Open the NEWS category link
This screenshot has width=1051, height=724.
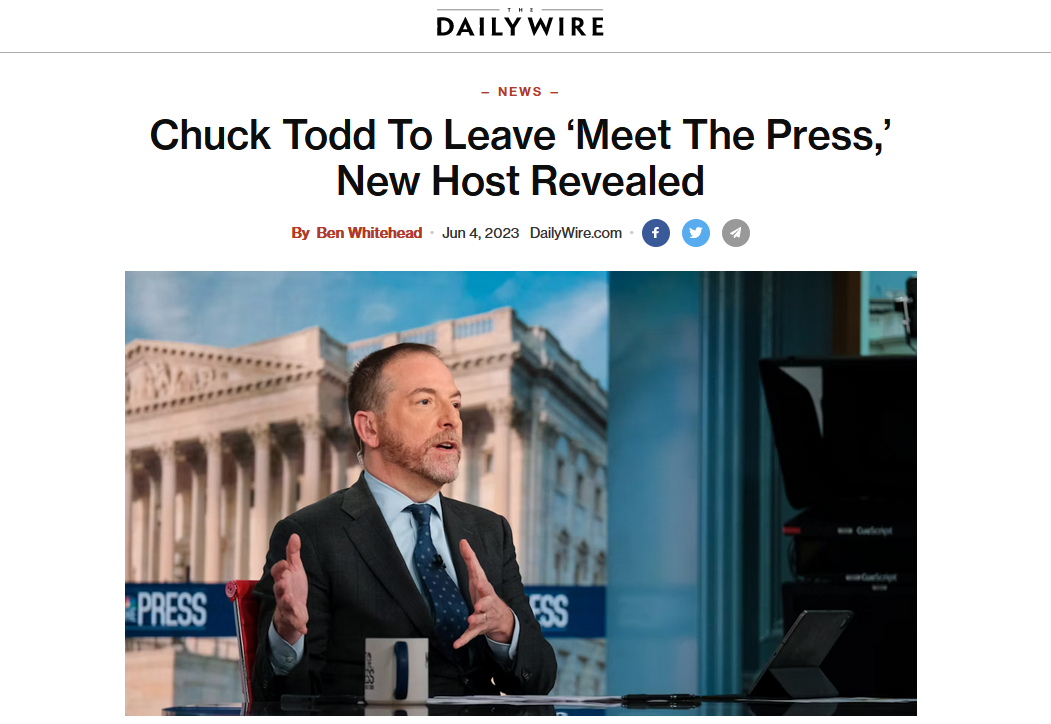520,92
